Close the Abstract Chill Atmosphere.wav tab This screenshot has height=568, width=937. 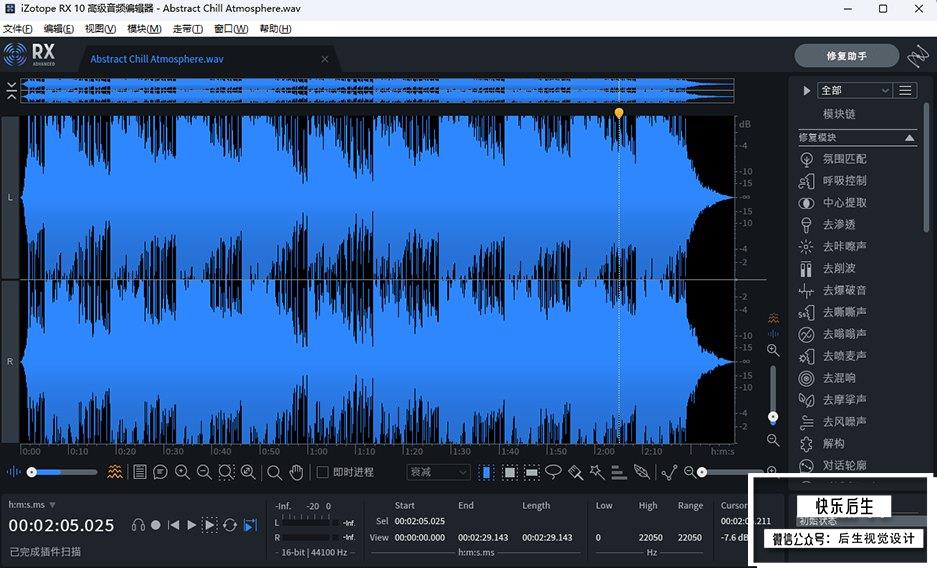pos(324,59)
